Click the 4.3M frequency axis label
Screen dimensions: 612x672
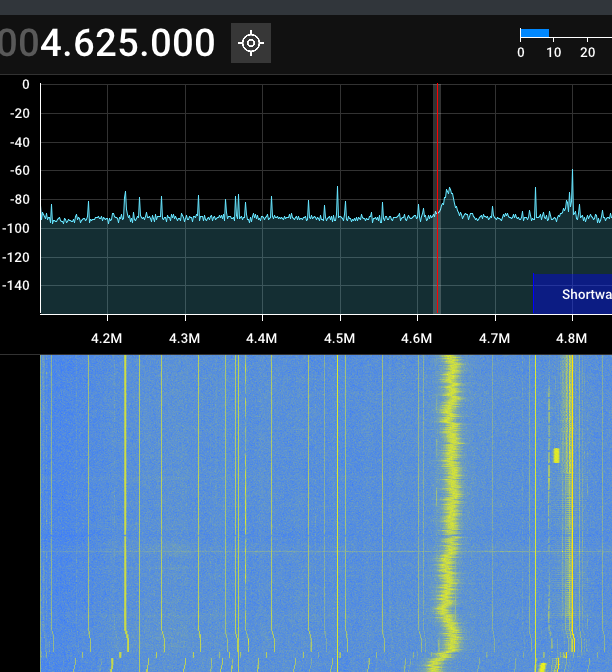coord(185,339)
